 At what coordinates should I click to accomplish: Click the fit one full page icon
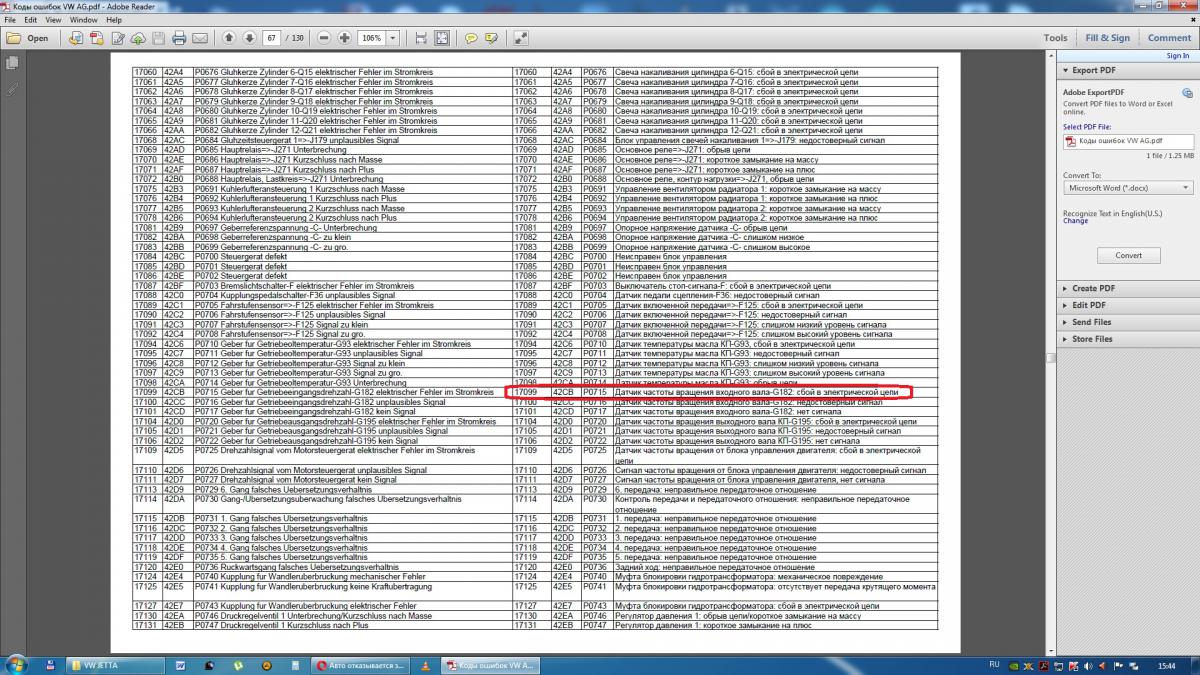click(x=441, y=38)
